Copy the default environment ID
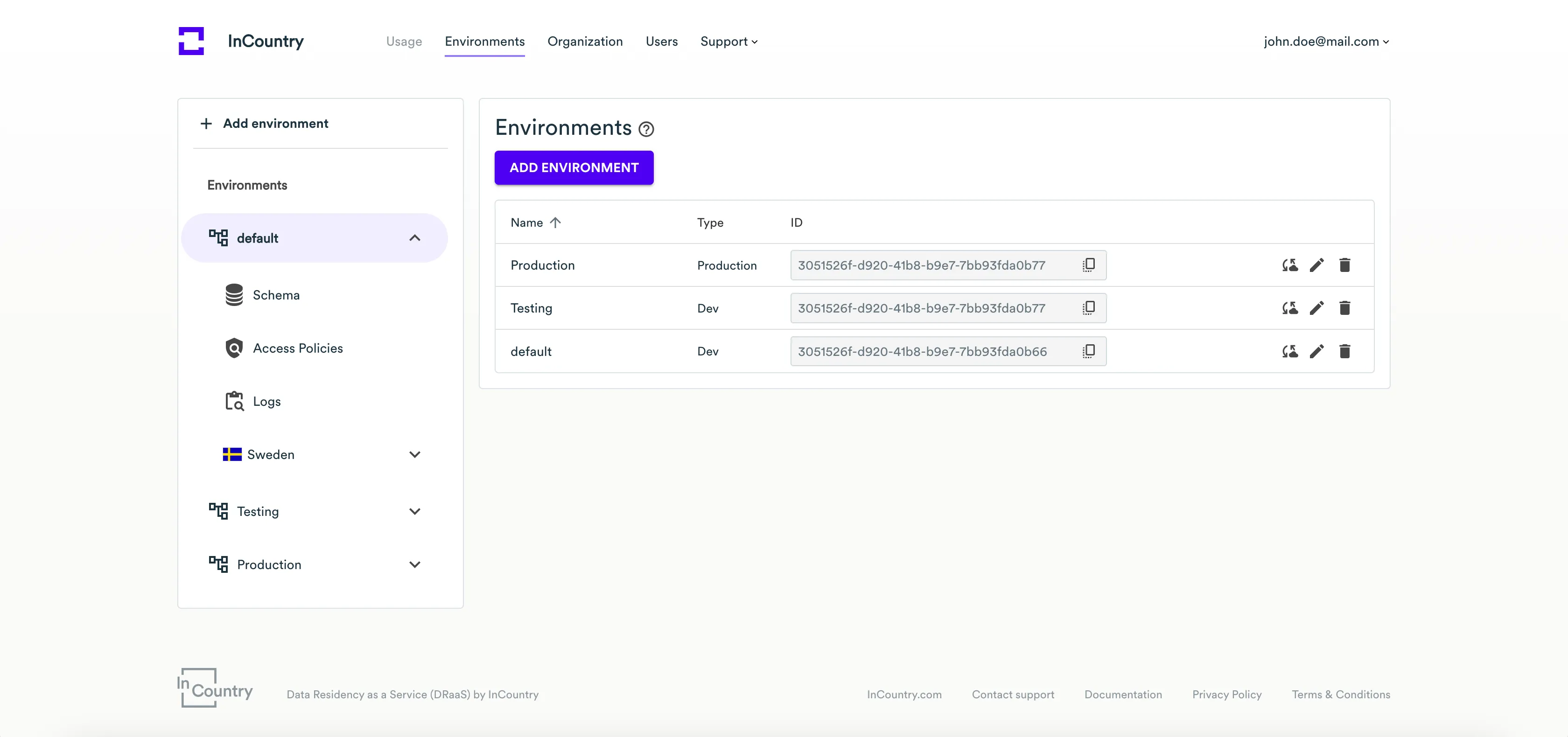Viewport: 1568px width, 737px height. pos(1088,351)
